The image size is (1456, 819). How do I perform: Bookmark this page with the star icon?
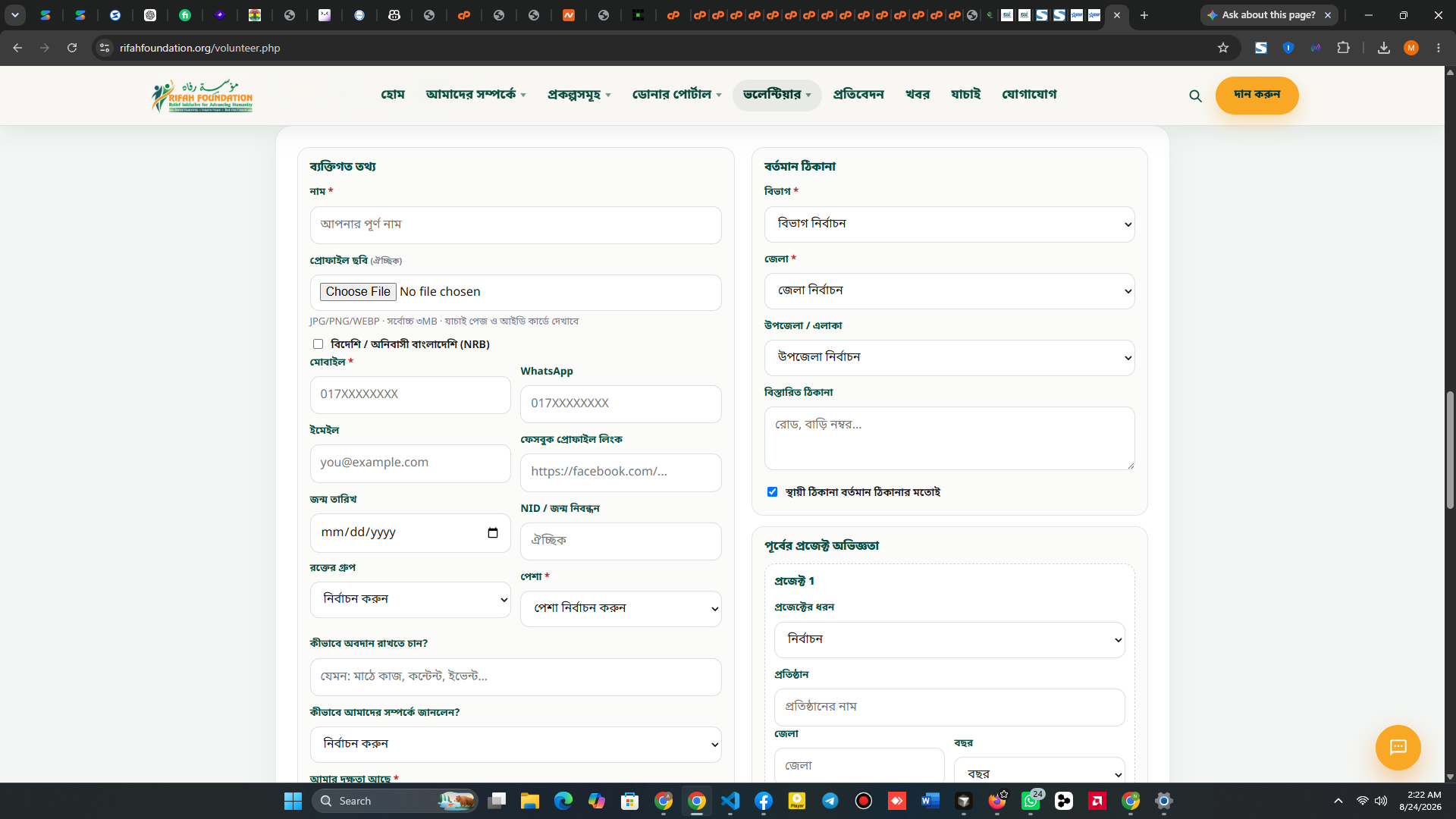[x=1223, y=48]
